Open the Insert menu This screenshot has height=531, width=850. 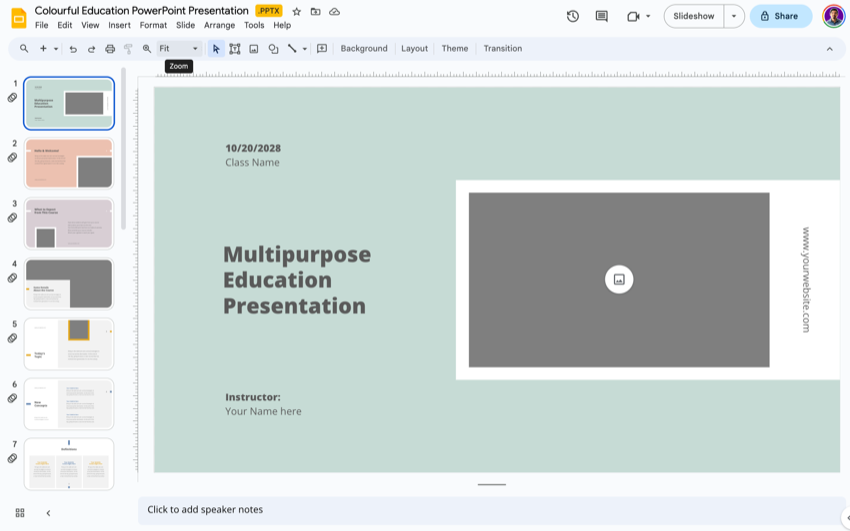click(119, 25)
